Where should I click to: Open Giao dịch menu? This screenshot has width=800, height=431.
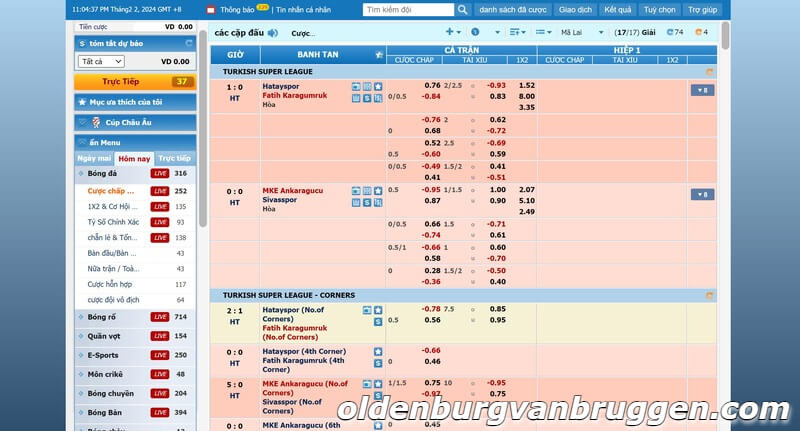point(576,10)
